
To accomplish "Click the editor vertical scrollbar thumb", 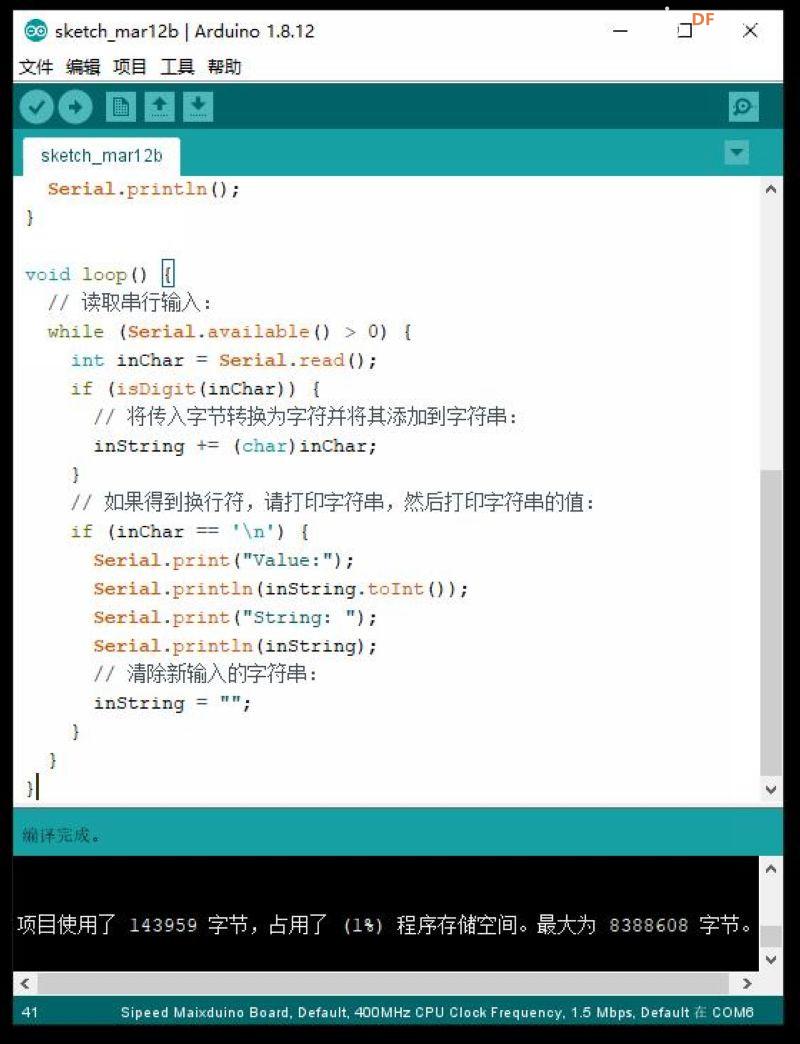I will coord(771,623).
